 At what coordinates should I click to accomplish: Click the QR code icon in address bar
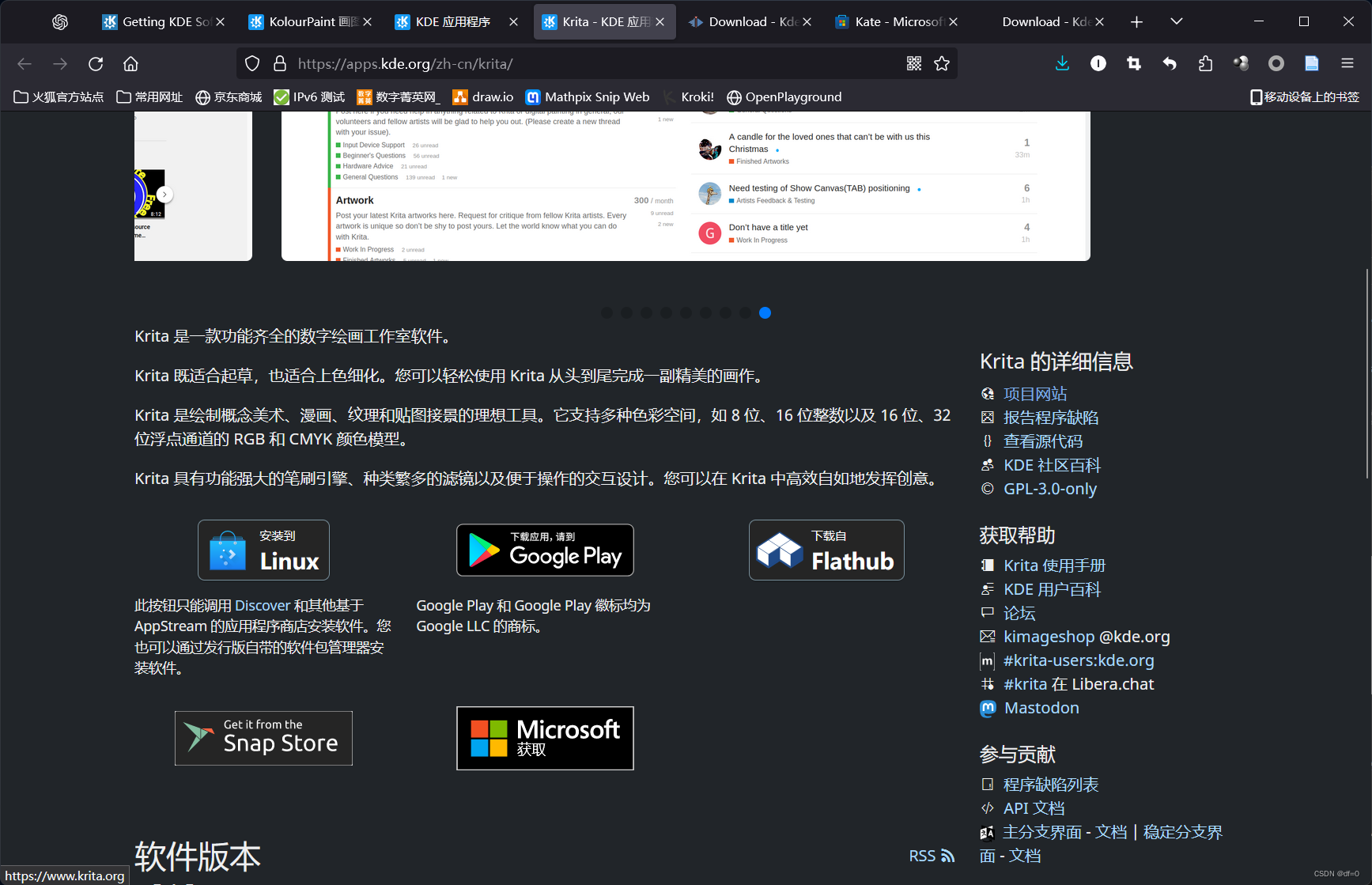coord(913,63)
